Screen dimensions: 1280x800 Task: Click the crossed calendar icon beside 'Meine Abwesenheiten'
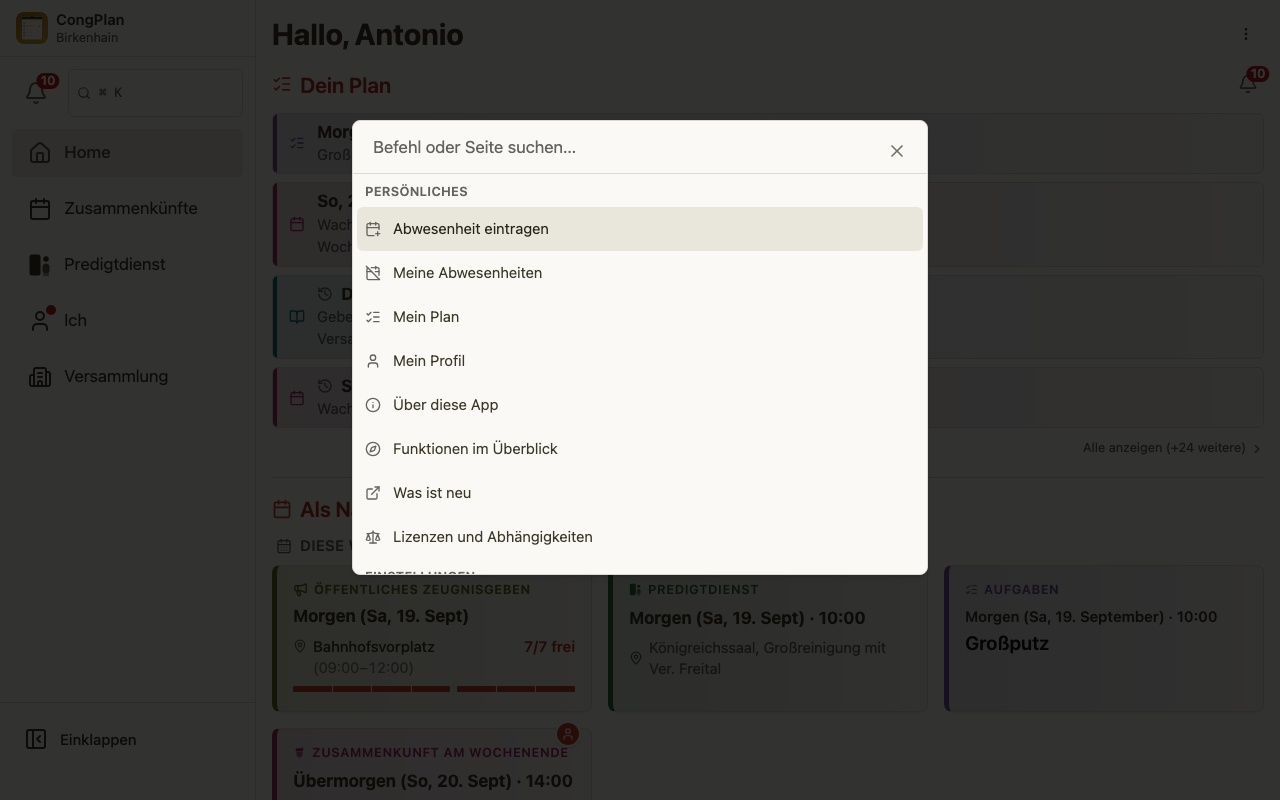[373, 273]
